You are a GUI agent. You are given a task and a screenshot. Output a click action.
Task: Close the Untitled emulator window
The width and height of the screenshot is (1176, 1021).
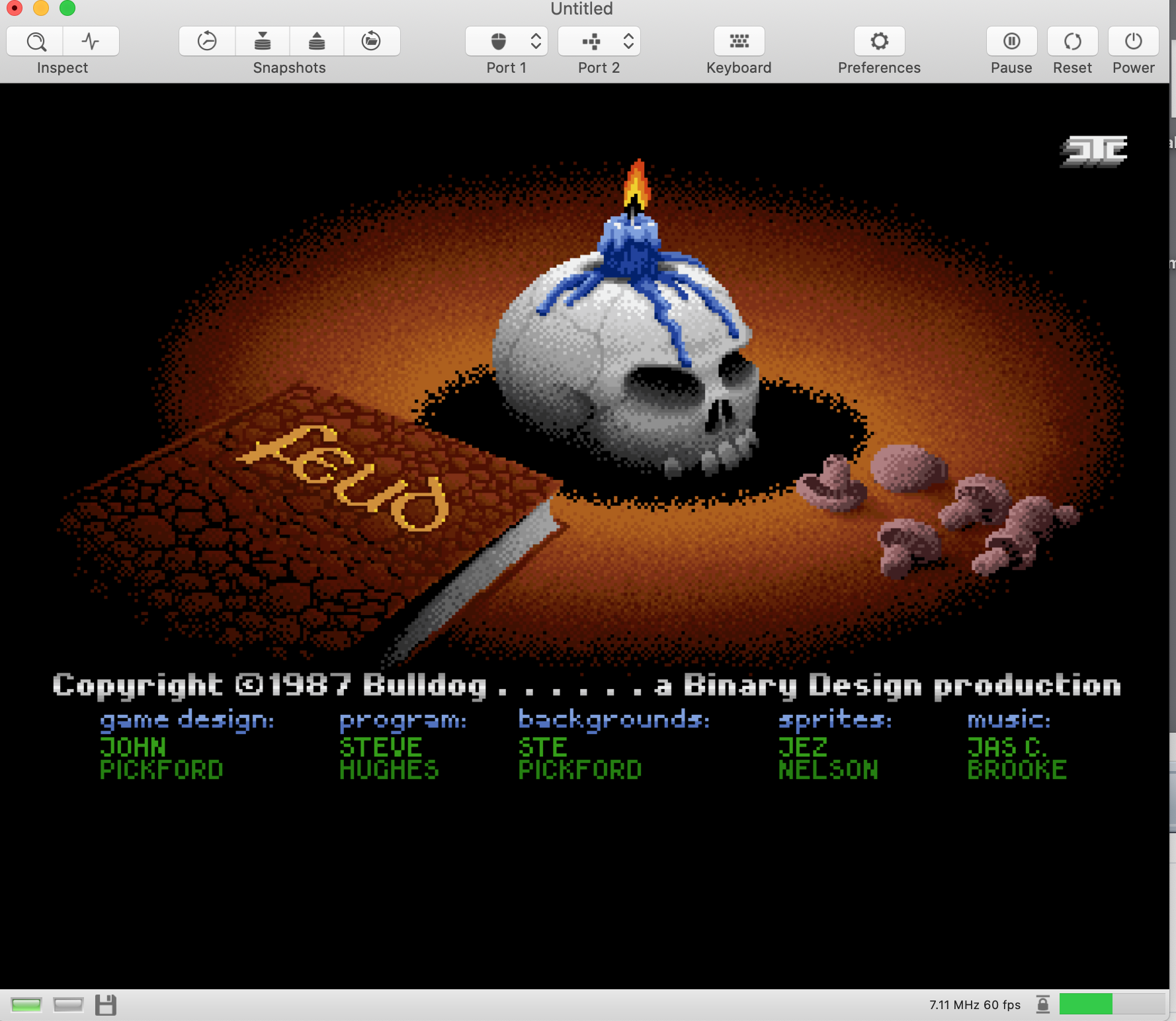click(15, 8)
